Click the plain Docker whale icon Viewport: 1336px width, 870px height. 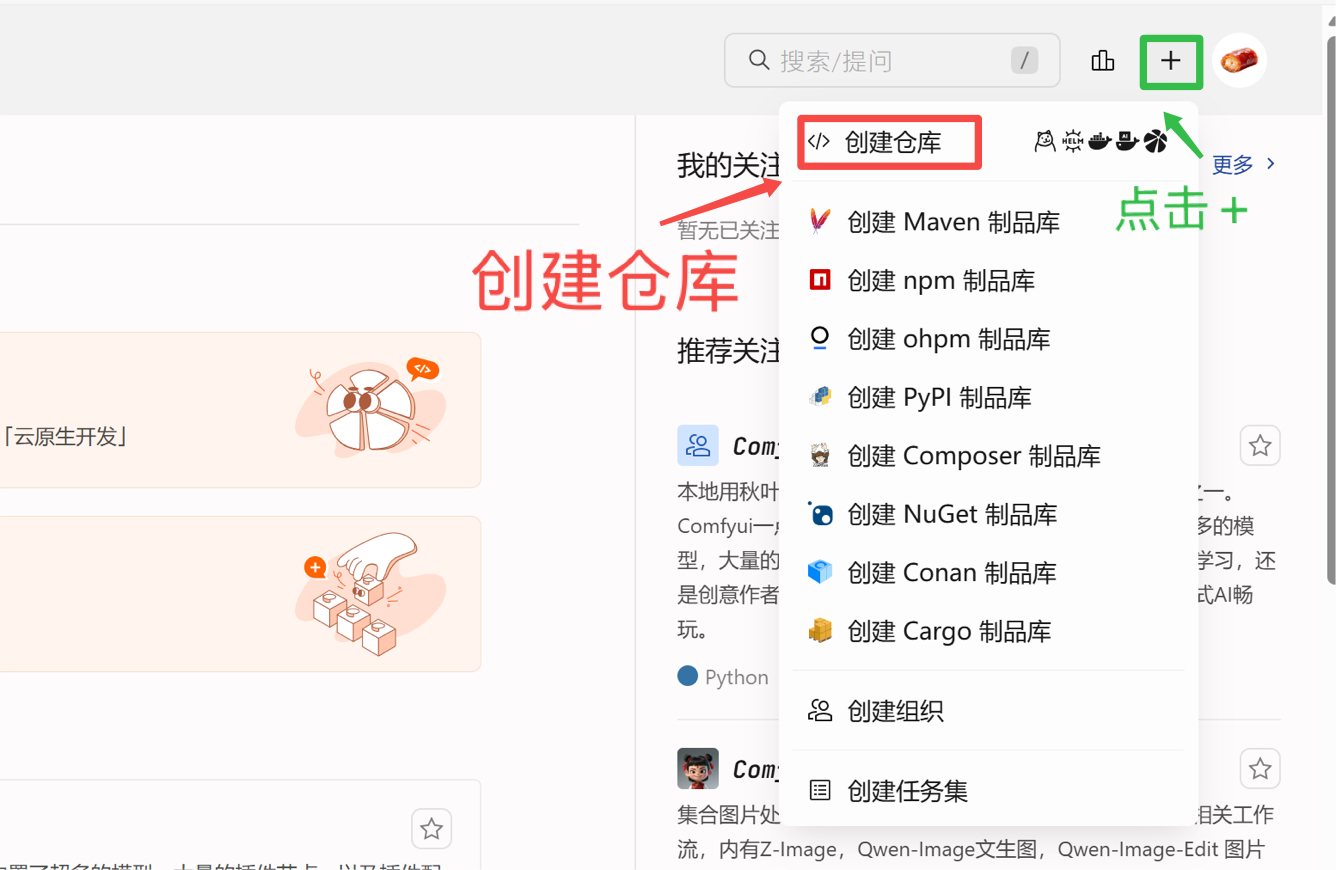pyautogui.click(x=1099, y=142)
